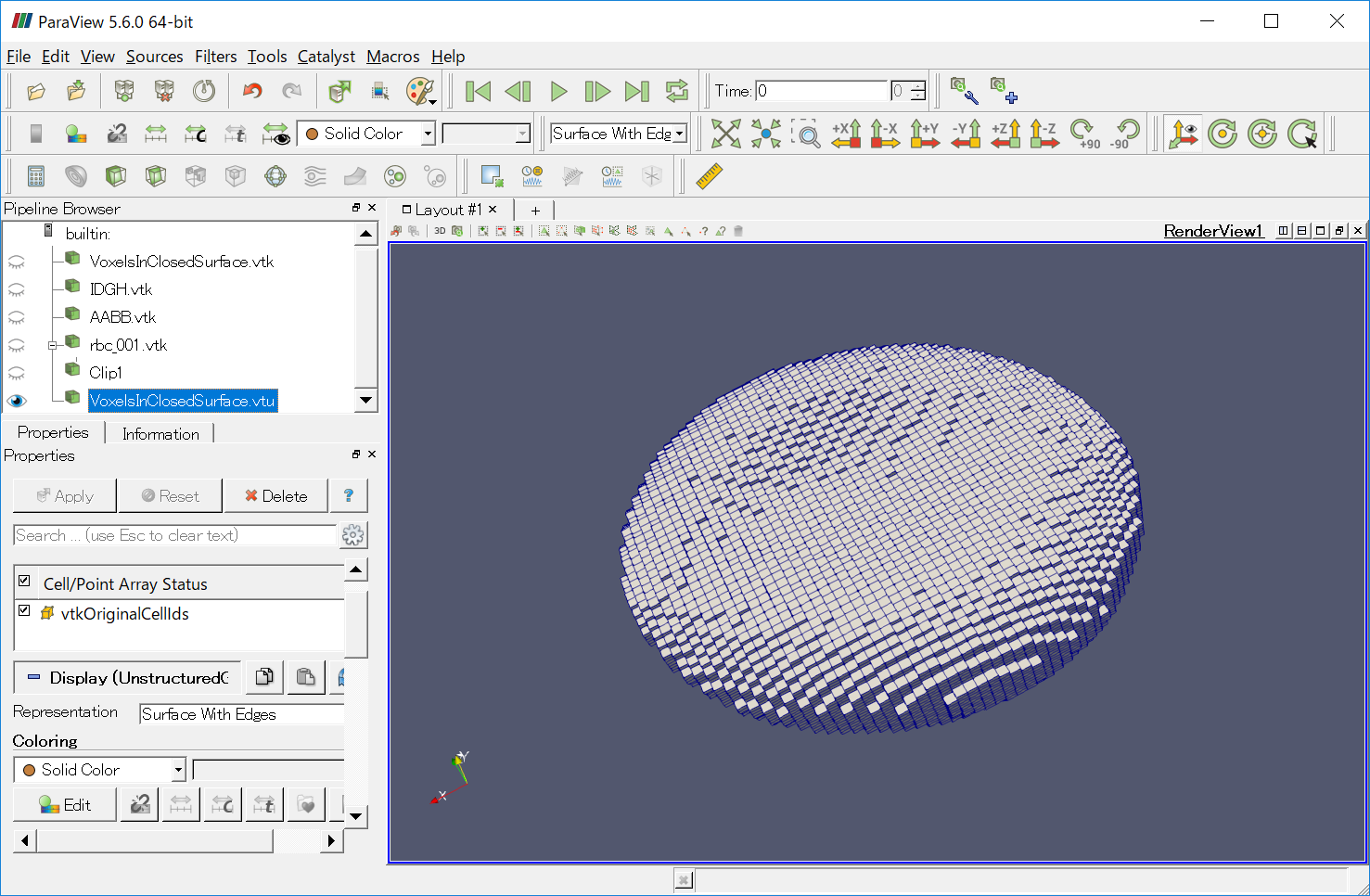The image size is (1370, 896).
Task: Click the Undo arrow icon
Action: pos(252,91)
